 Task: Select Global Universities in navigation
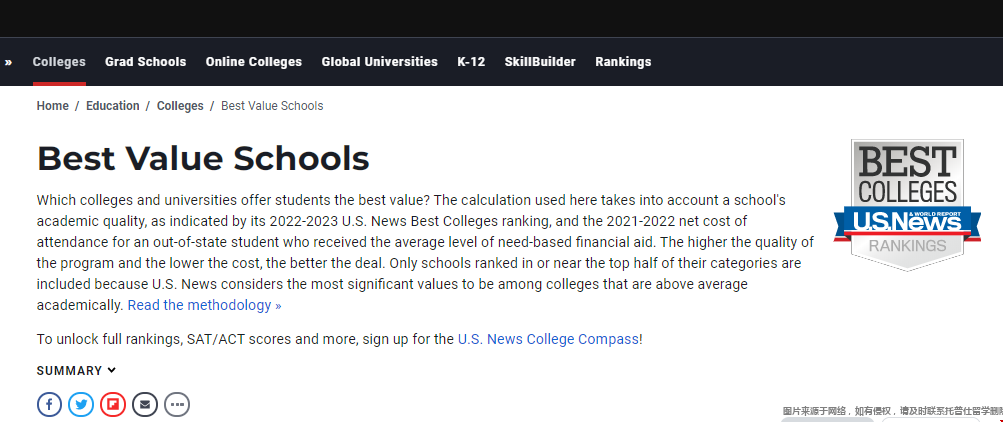[379, 62]
